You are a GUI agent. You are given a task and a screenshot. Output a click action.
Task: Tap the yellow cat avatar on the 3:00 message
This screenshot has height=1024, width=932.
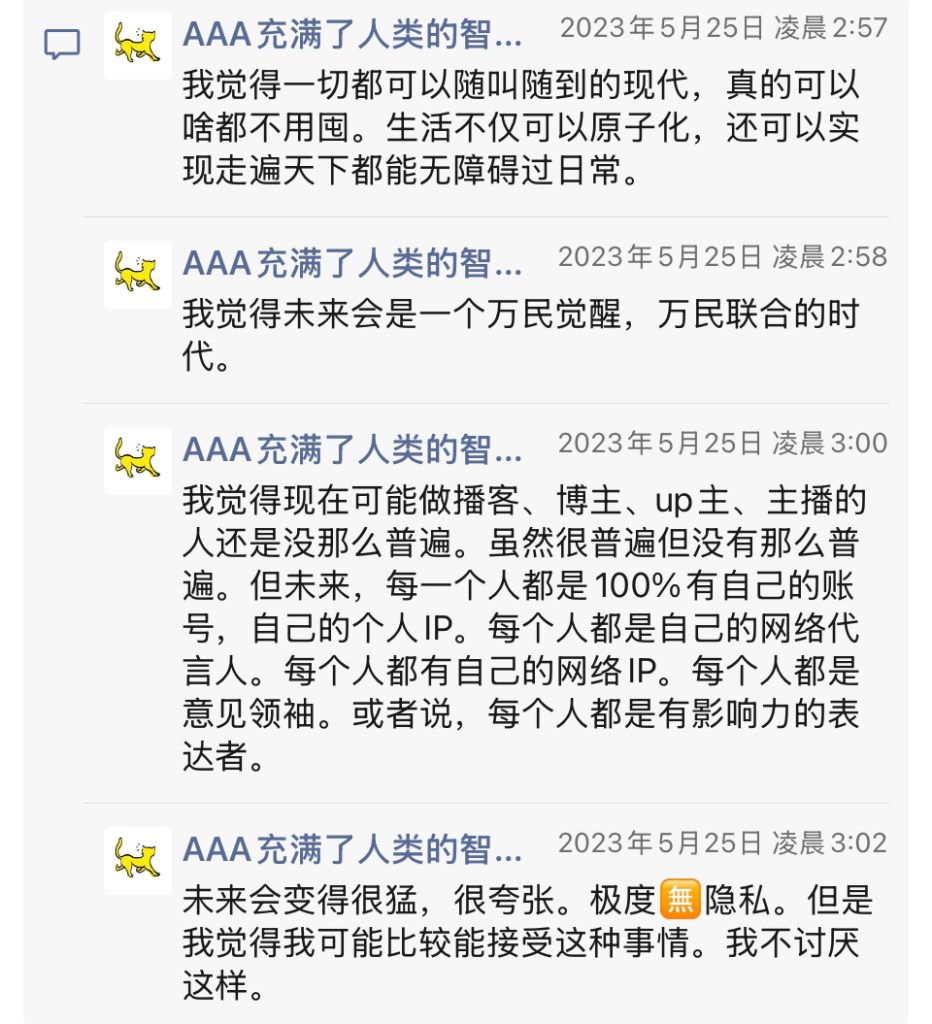tap(138, 461)
